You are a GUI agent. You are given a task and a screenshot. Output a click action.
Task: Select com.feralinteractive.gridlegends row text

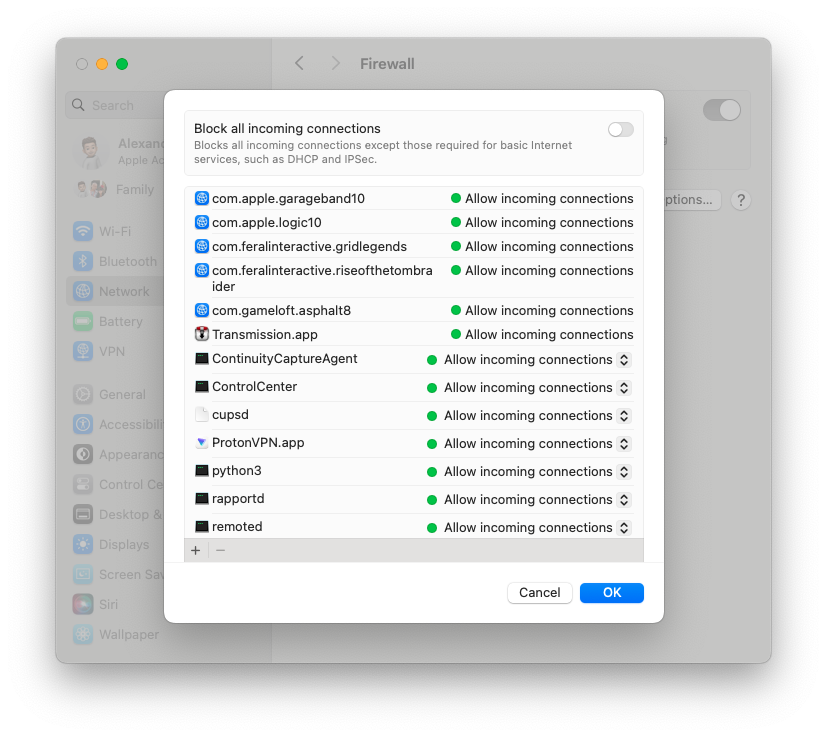click(309, 246)
